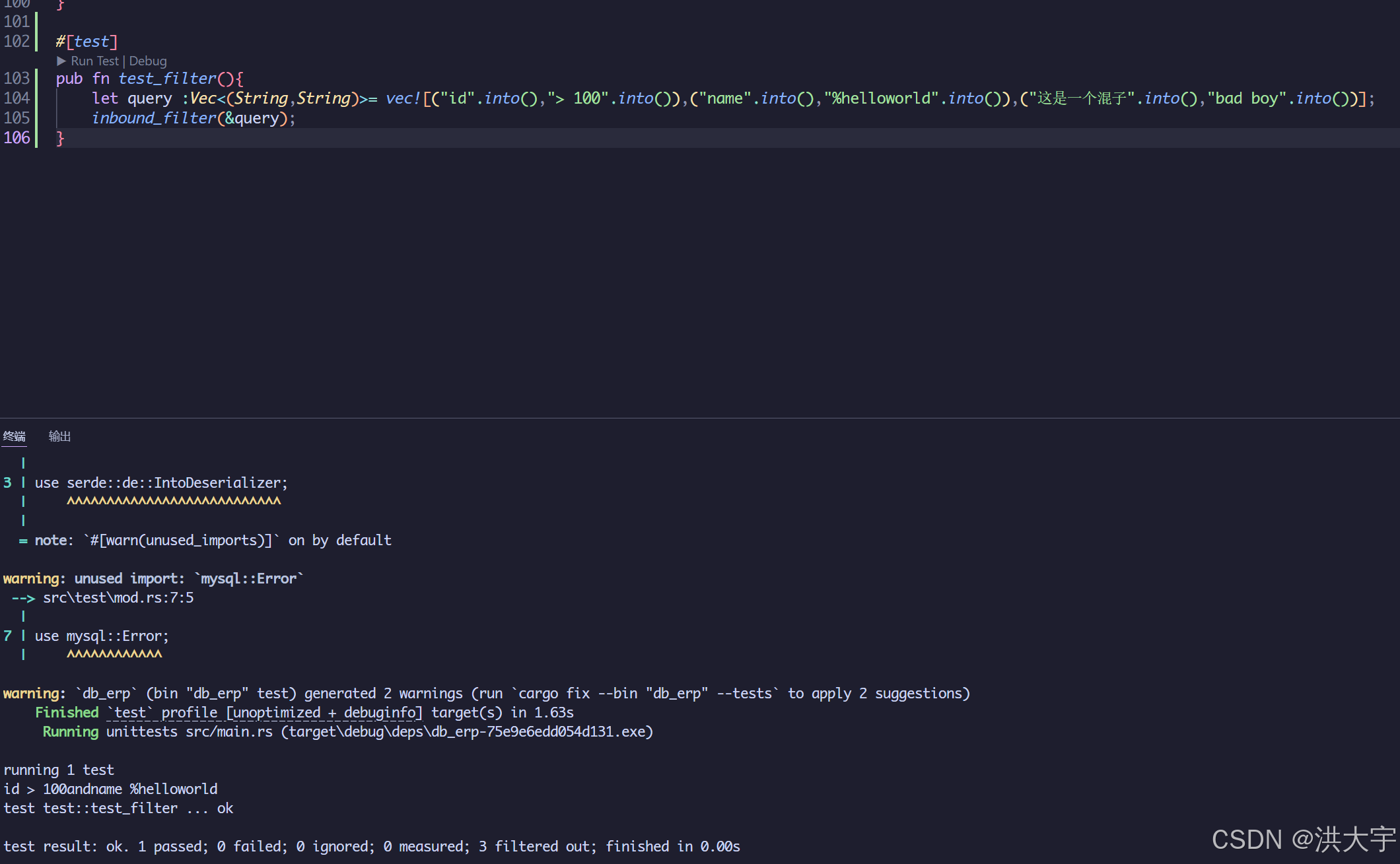Click line number 106 in the gutter
The height and width of the screenshot is (864, 1400).
[x=17, y=138]
